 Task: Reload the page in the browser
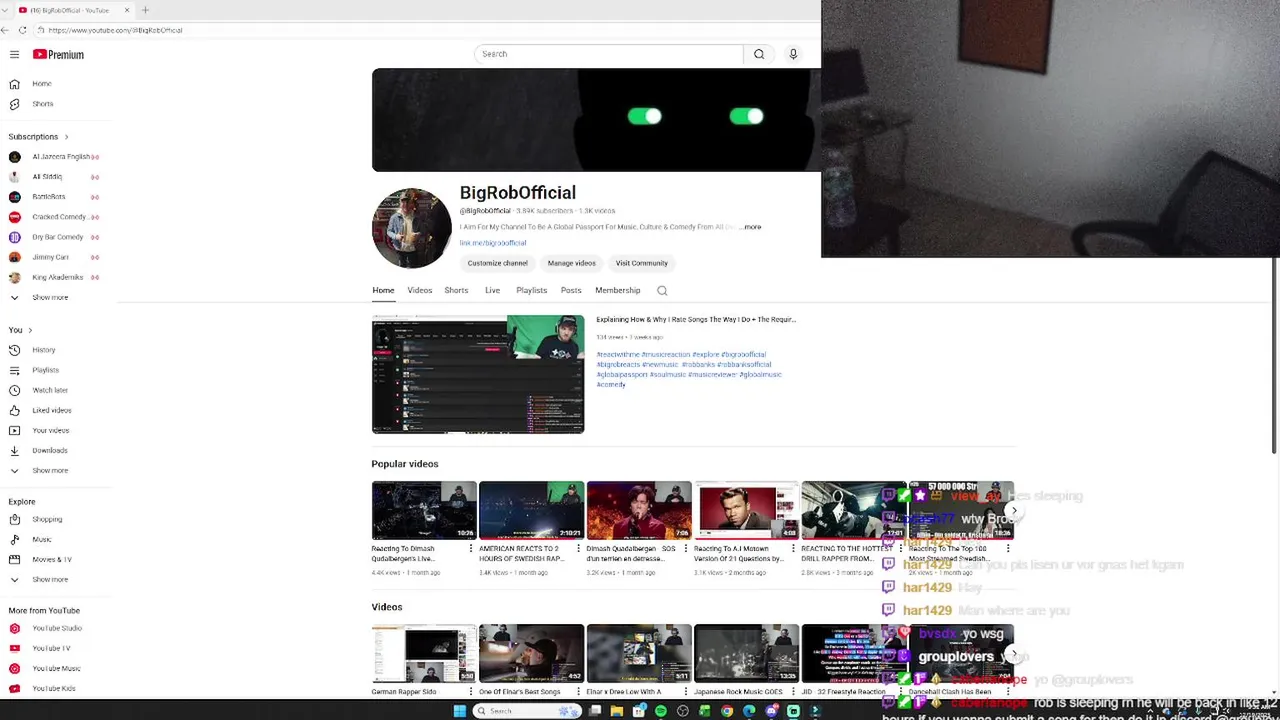[x=23, y=30]
